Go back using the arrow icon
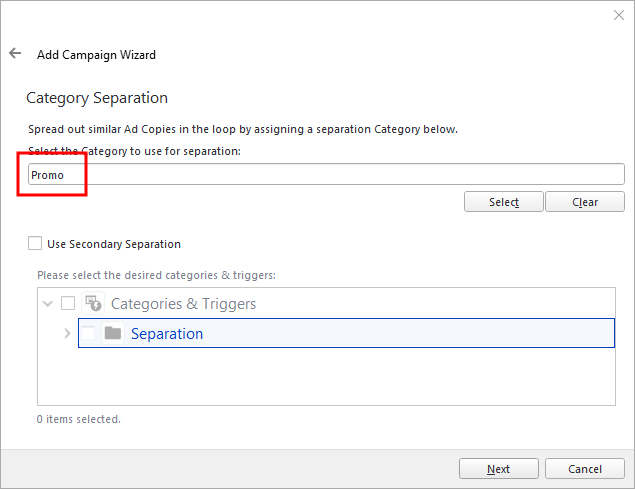Viewport: 635px width, 489px height. click(x=15, y=54)
